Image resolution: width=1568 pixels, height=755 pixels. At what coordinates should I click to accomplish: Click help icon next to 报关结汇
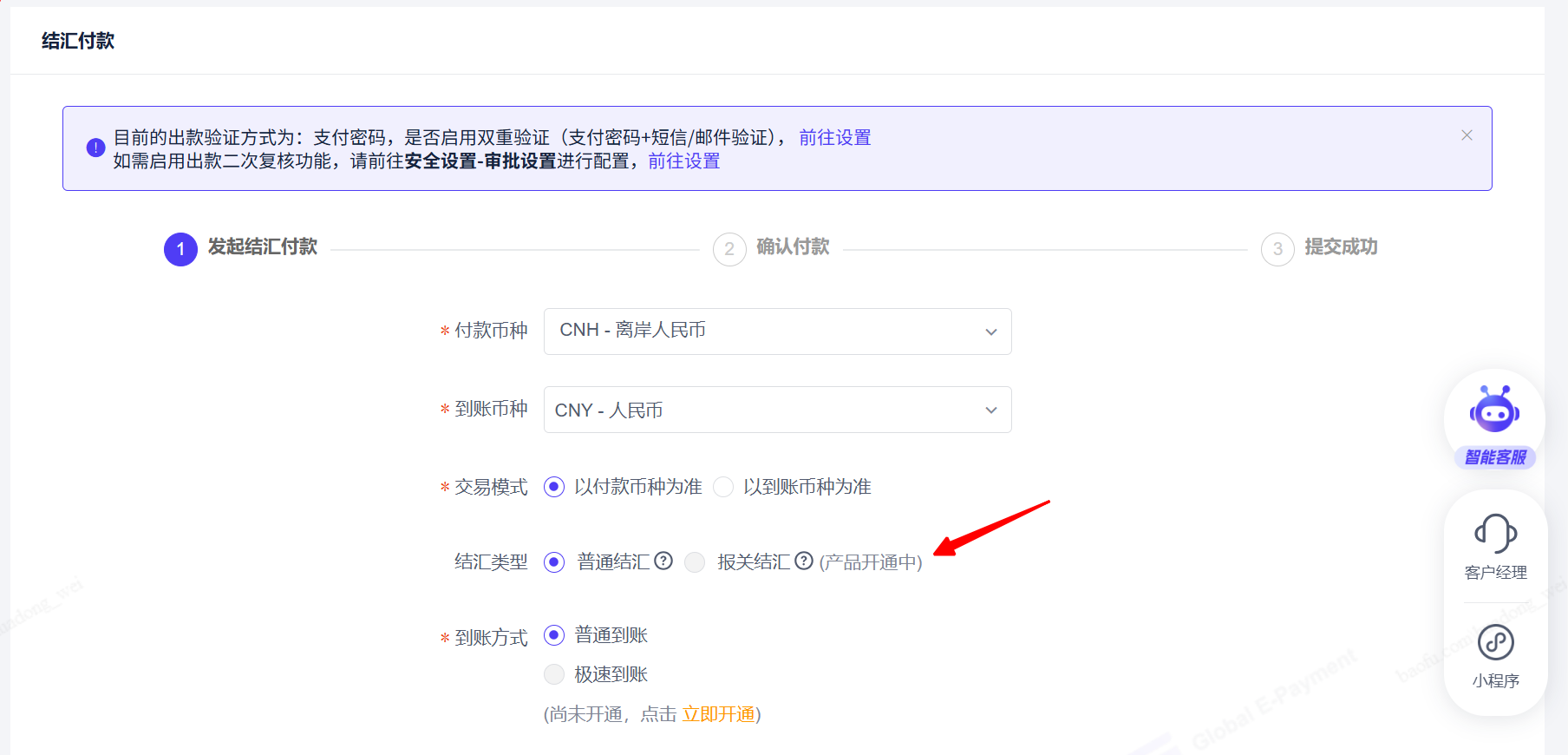[x=804, y=561]
